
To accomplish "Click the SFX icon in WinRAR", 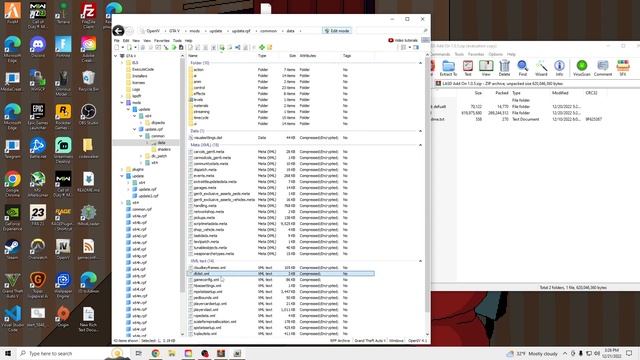I will click(x=623, y=68).
